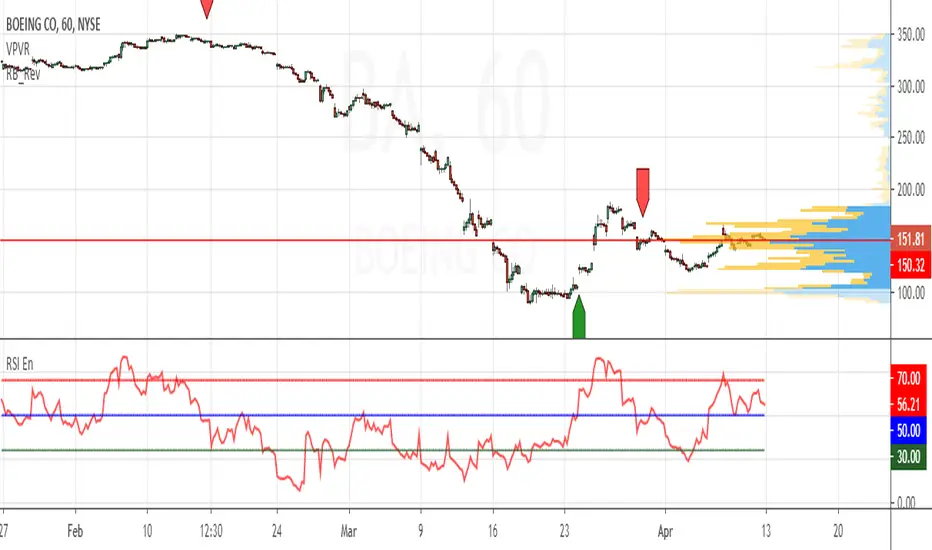Click the Mar date on time axis
The width and height of the screenshot is (932, 550).
(x=348, y=531)
